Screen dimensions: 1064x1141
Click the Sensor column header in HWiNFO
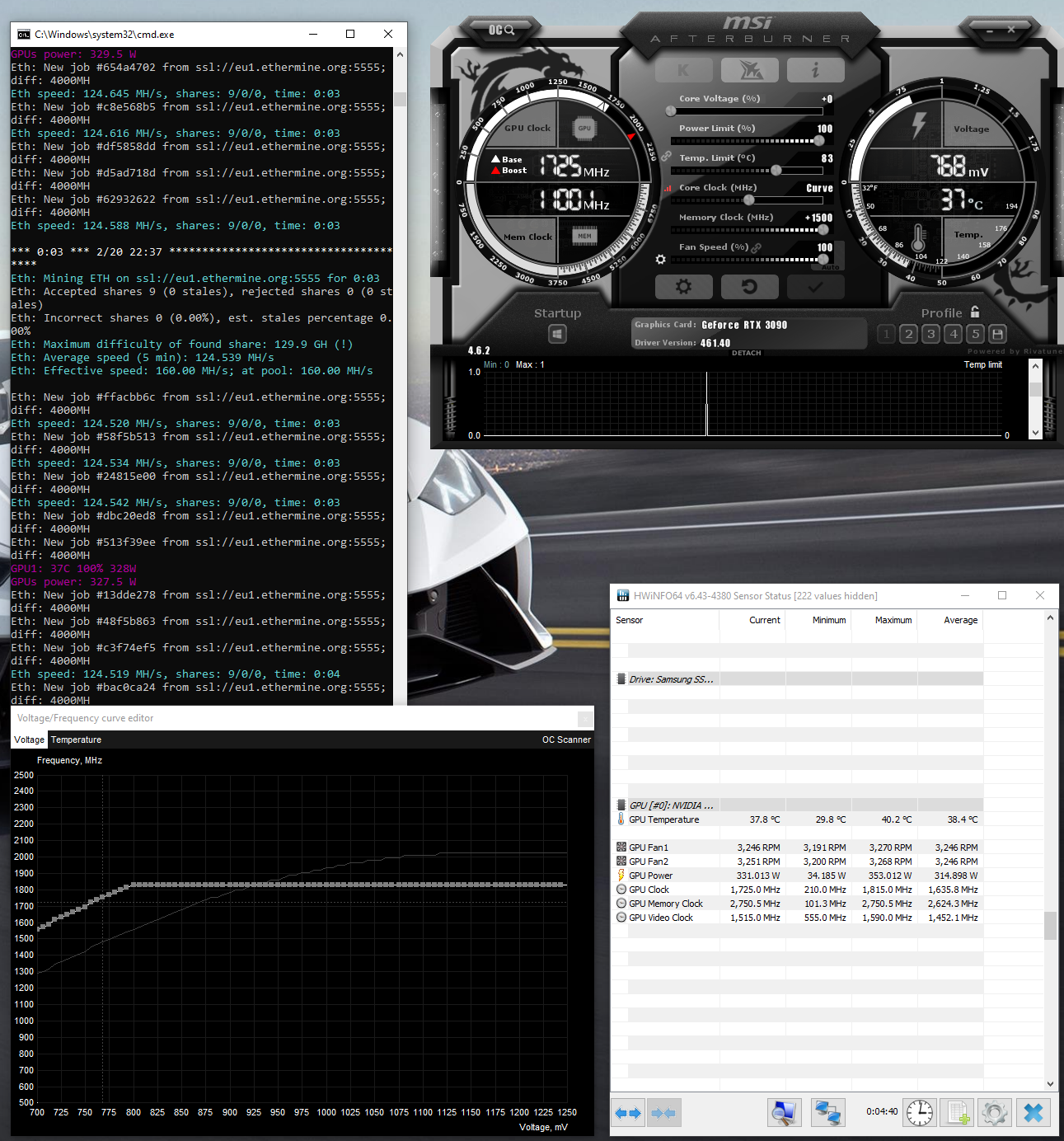click(664, 620)
